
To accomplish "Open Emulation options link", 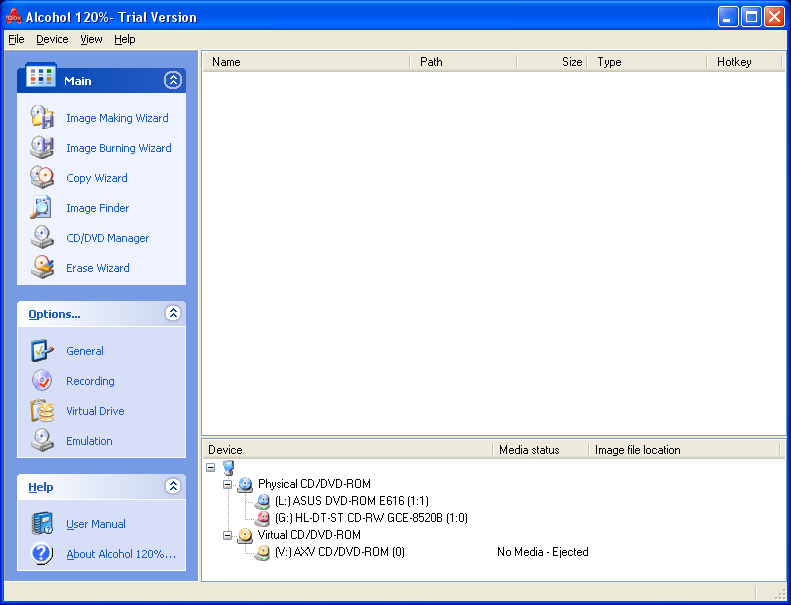I will [89, 441].
